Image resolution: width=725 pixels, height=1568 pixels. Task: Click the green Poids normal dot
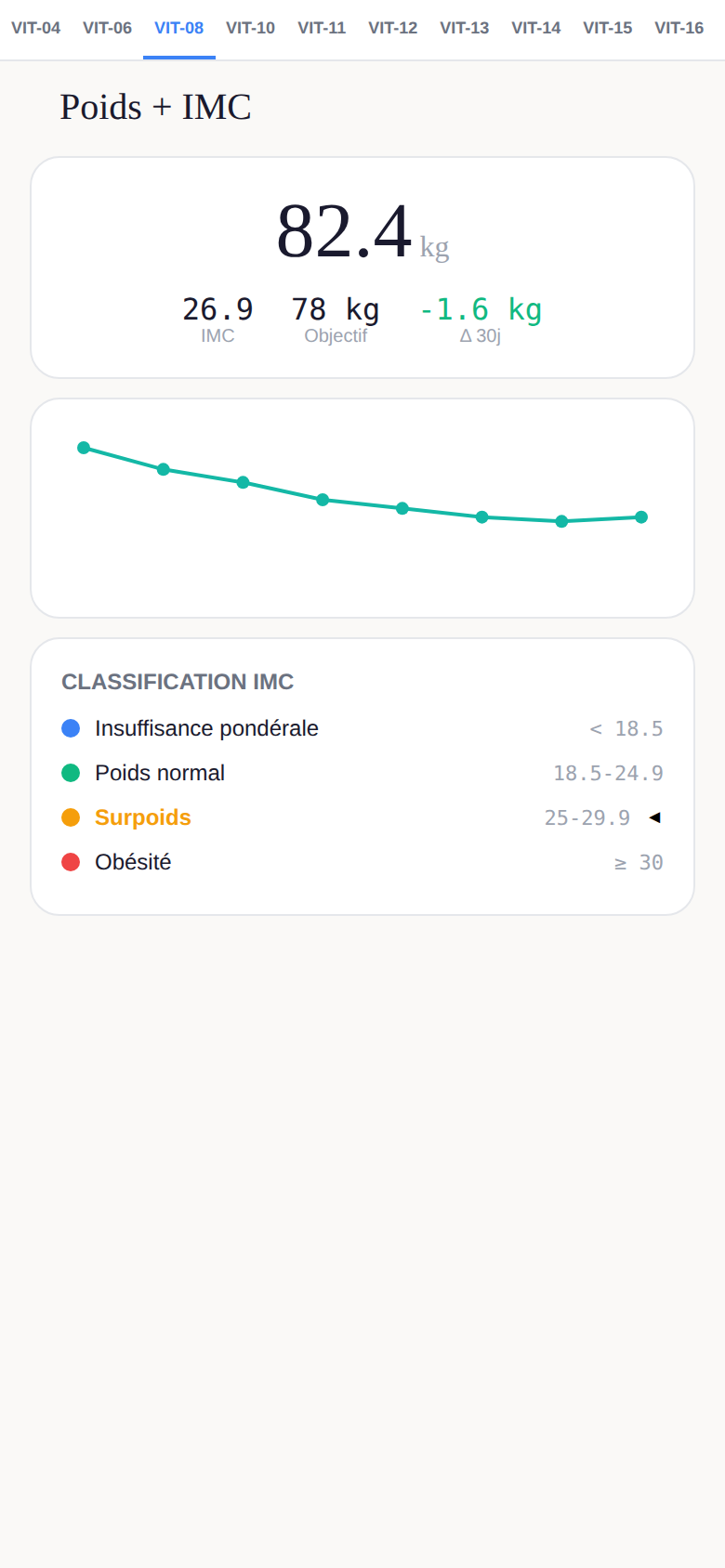tap(71, 773)
